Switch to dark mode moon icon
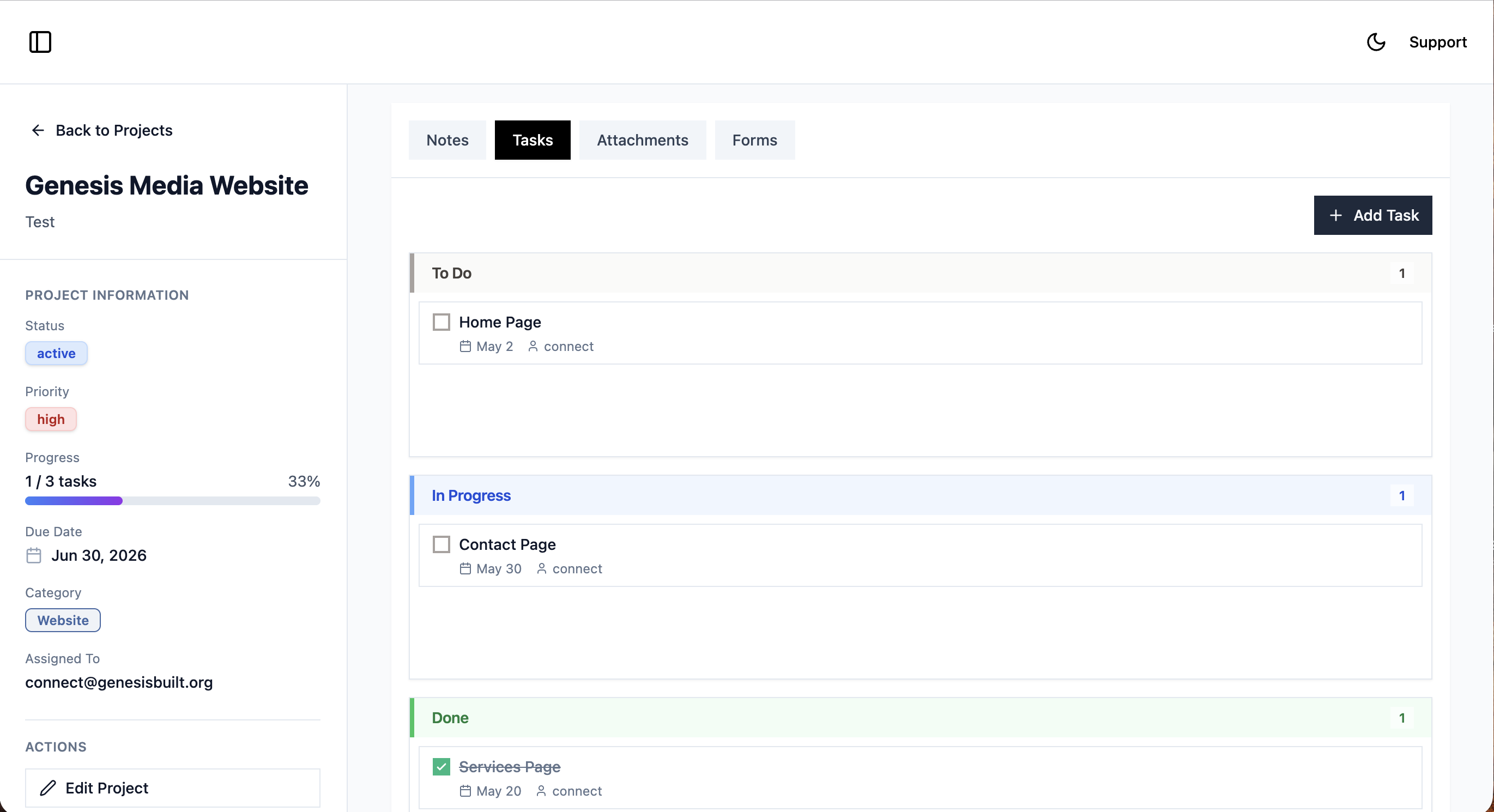Viewport: 1494px width, 812px height. pos(1376,42)
